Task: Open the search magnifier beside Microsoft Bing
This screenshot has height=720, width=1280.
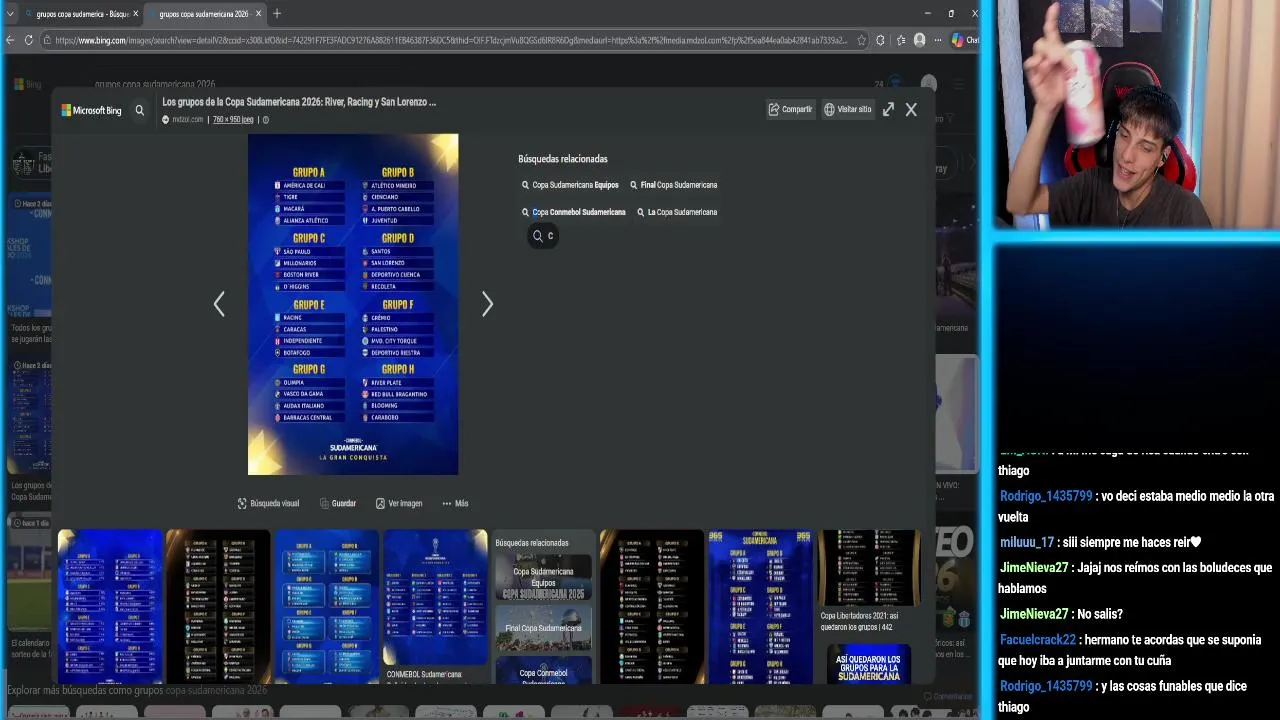Action: [x=140, y=111]
